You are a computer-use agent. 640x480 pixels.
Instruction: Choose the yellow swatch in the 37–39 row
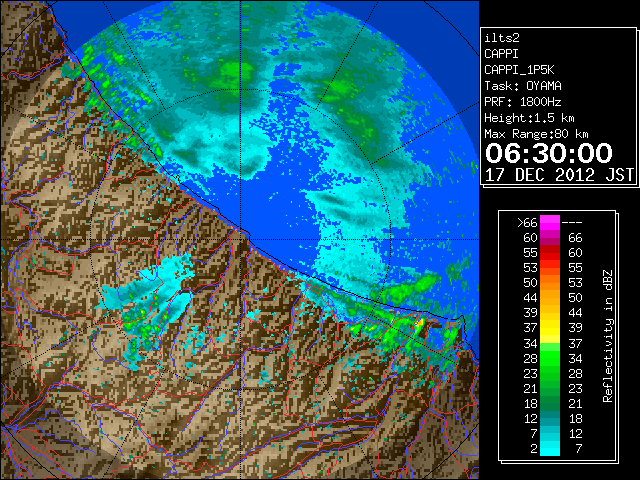tap(550, 328)
